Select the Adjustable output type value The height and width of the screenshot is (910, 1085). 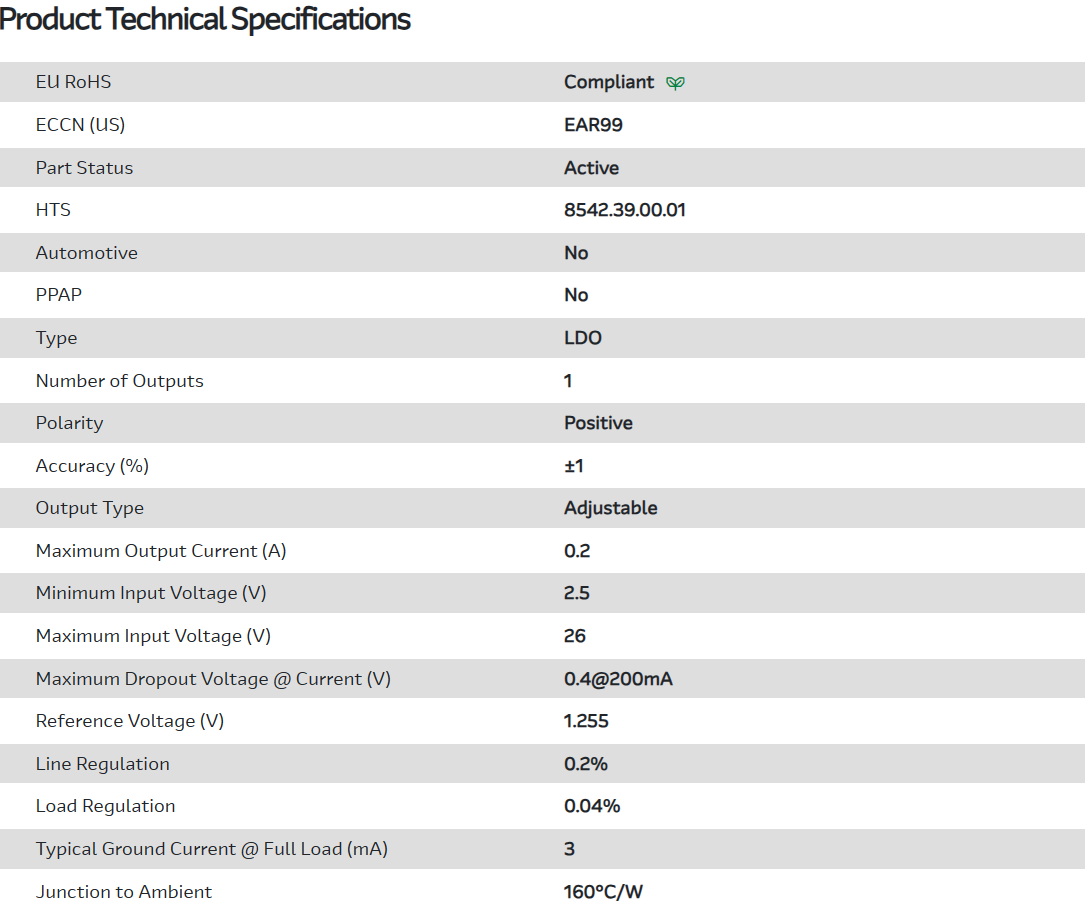click(610, 508)
